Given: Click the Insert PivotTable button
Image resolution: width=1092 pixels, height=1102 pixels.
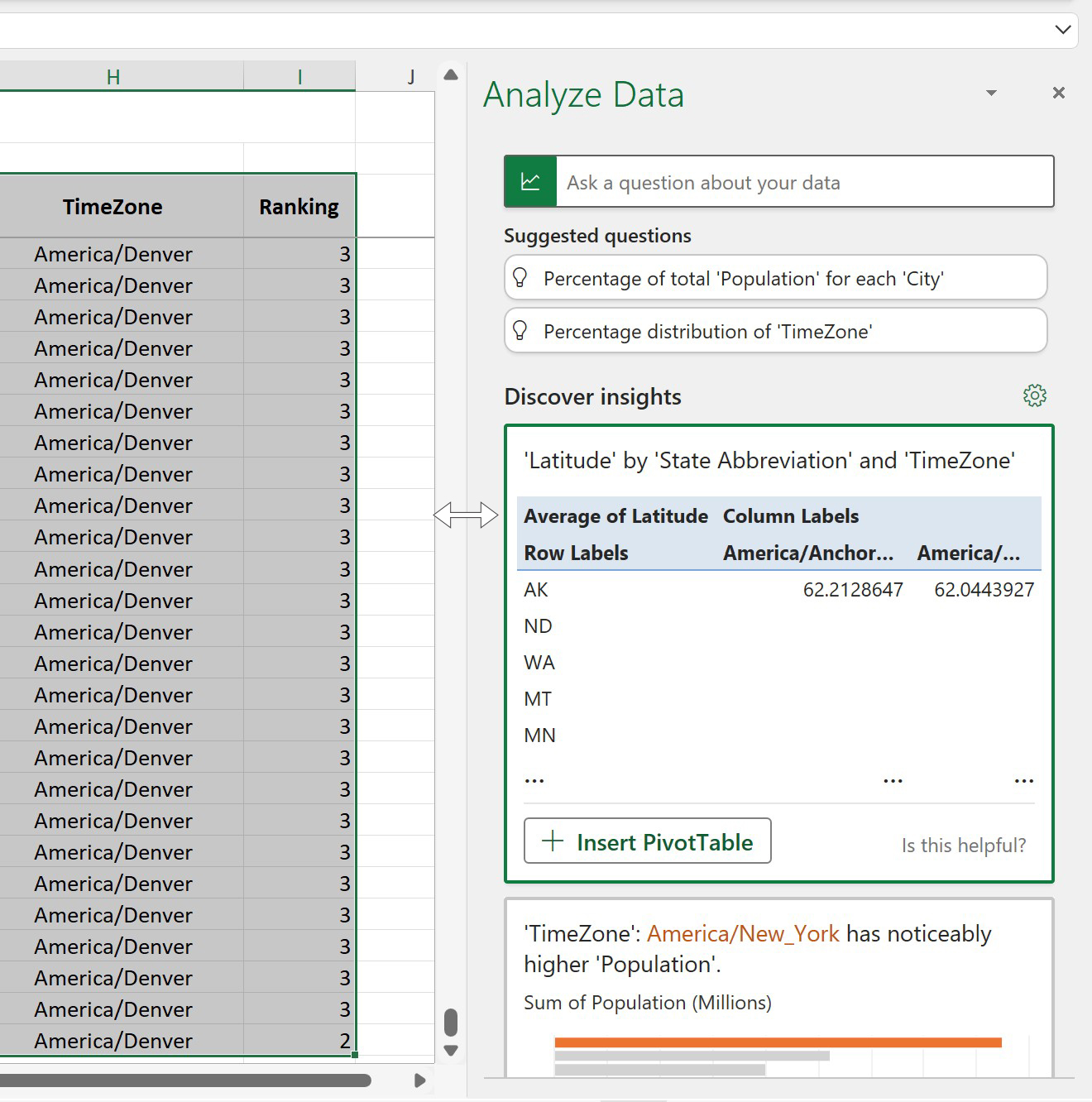Looking at the screenshot, I should point(648,841).
